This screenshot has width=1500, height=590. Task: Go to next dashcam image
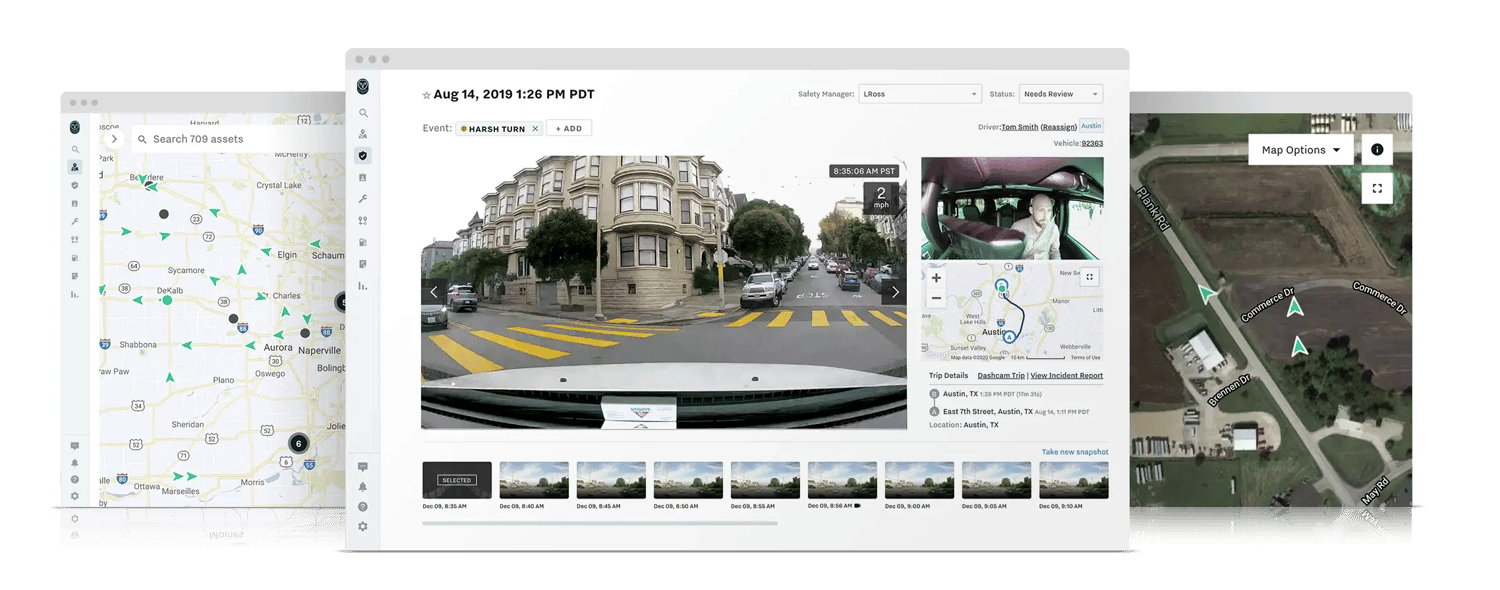(x=895, y=292)
